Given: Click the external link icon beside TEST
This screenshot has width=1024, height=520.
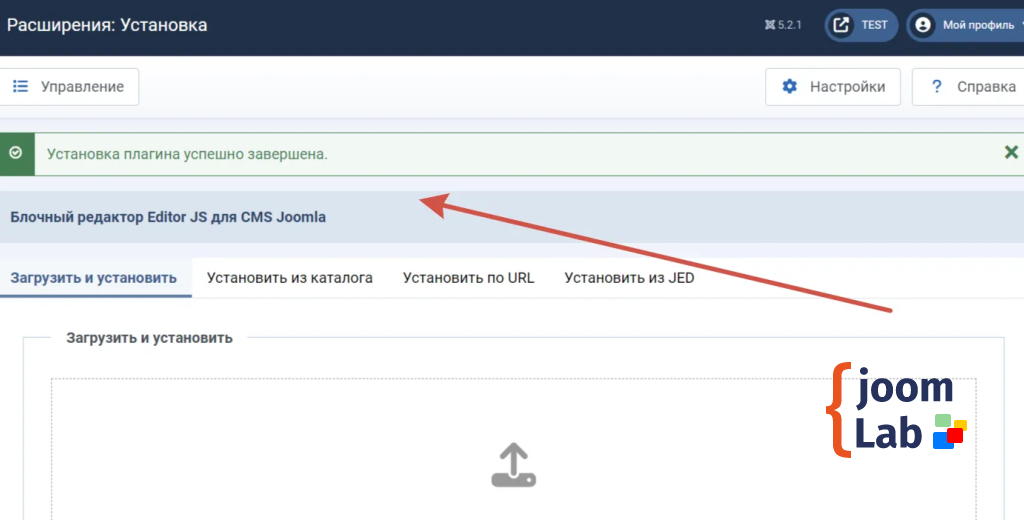Looking at the screenshot, I should tap(843, 25).
